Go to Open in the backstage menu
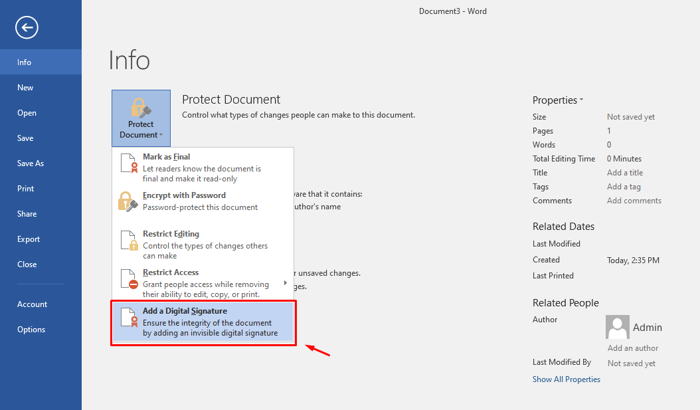The height and width of the screenshot is (410, 700). tap(41, 113)
